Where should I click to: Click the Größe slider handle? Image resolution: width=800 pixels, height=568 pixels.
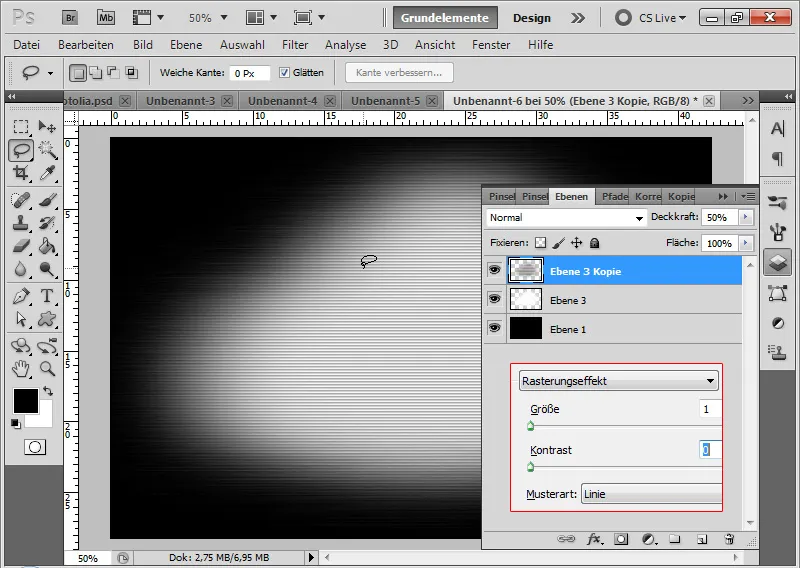point(531,426)
